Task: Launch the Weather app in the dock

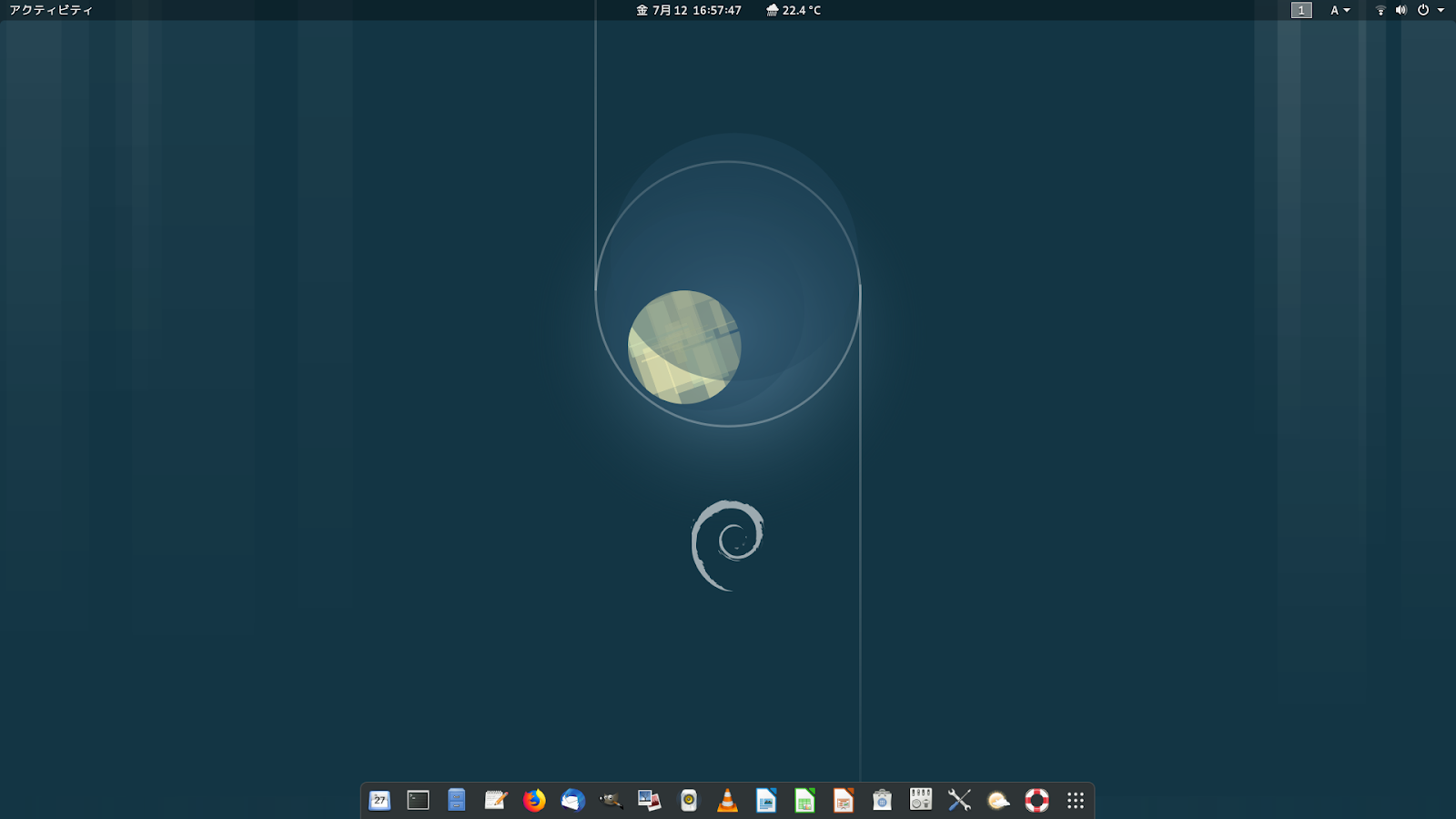Action: pos(998,801)
